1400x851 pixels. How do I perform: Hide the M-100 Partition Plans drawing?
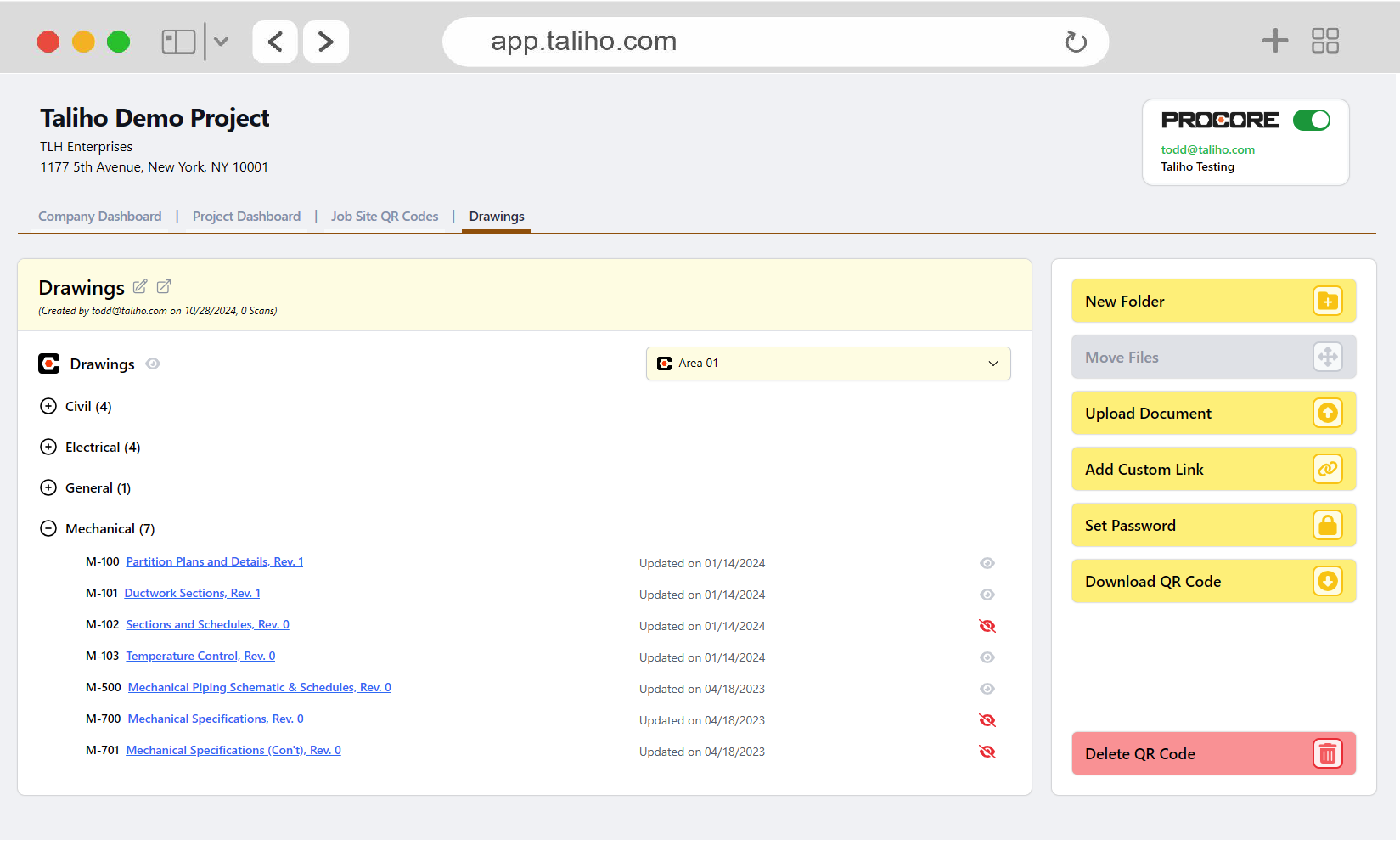point(987,563)
